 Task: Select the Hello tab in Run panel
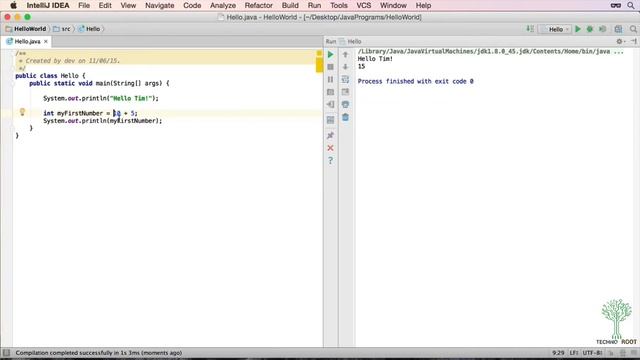point(351,41)
